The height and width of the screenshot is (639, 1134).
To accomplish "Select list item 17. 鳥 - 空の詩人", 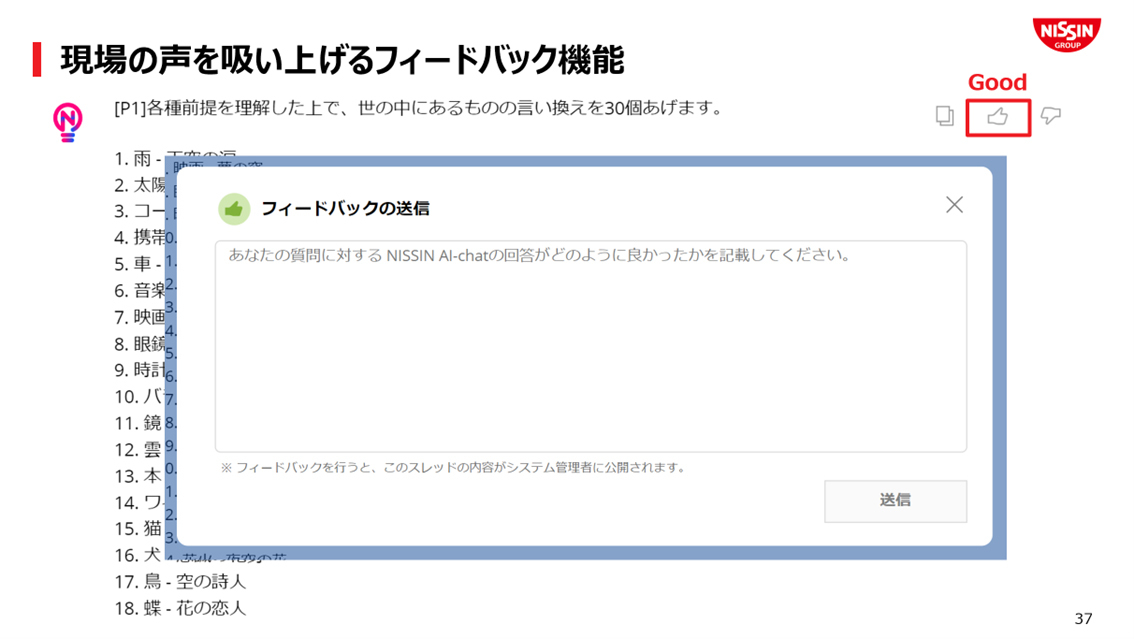I will pyautogui.click(x=180, y=581).
